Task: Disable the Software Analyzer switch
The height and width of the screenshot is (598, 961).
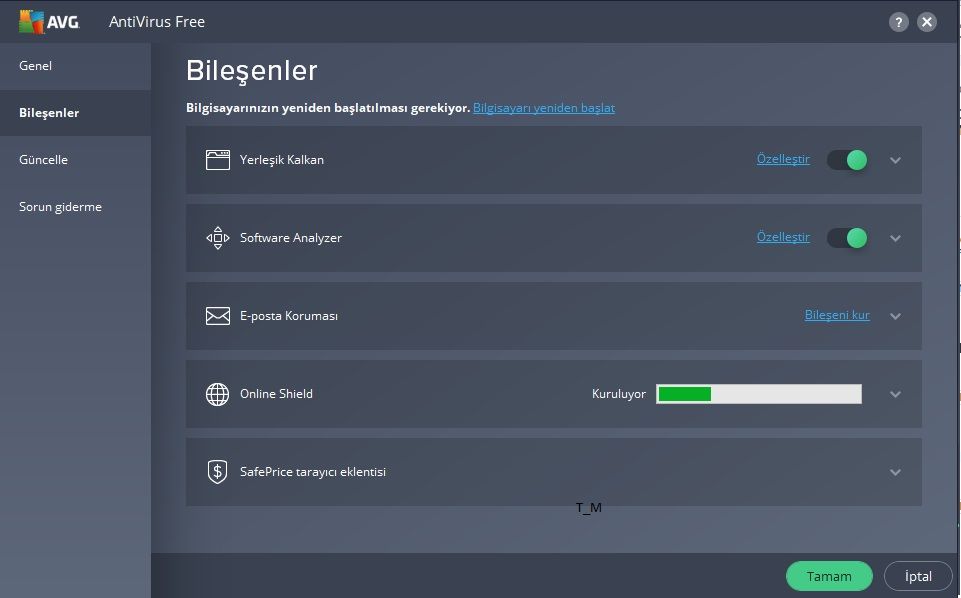Action: click(847, 238)
